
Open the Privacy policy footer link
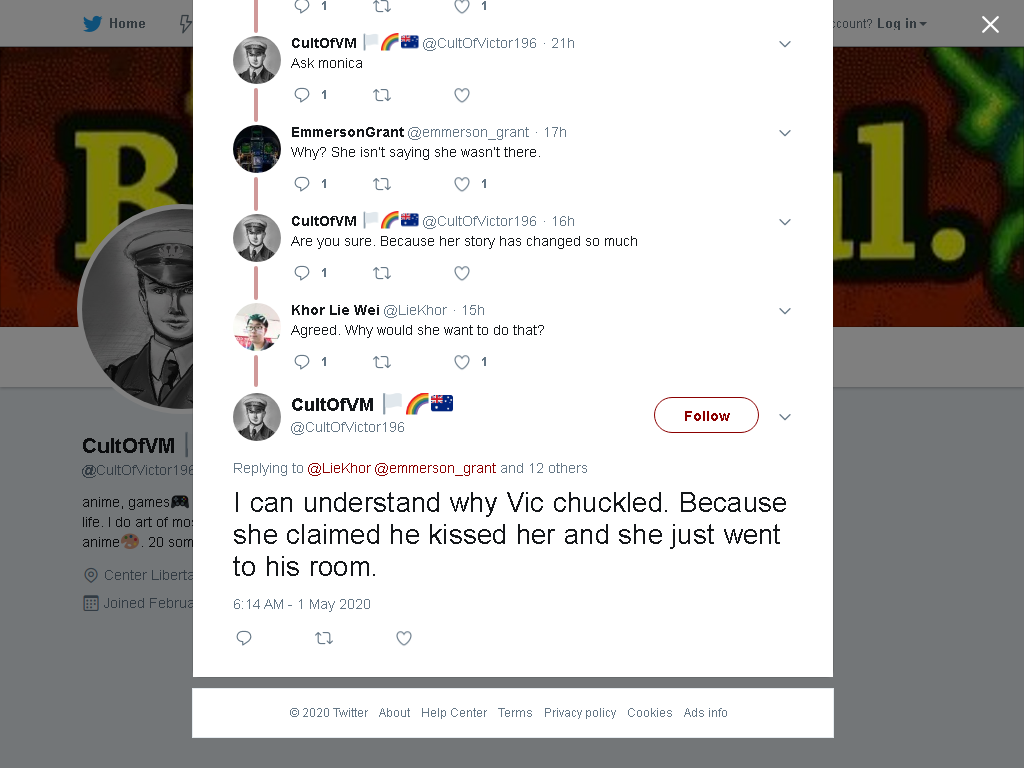(580, 712)
